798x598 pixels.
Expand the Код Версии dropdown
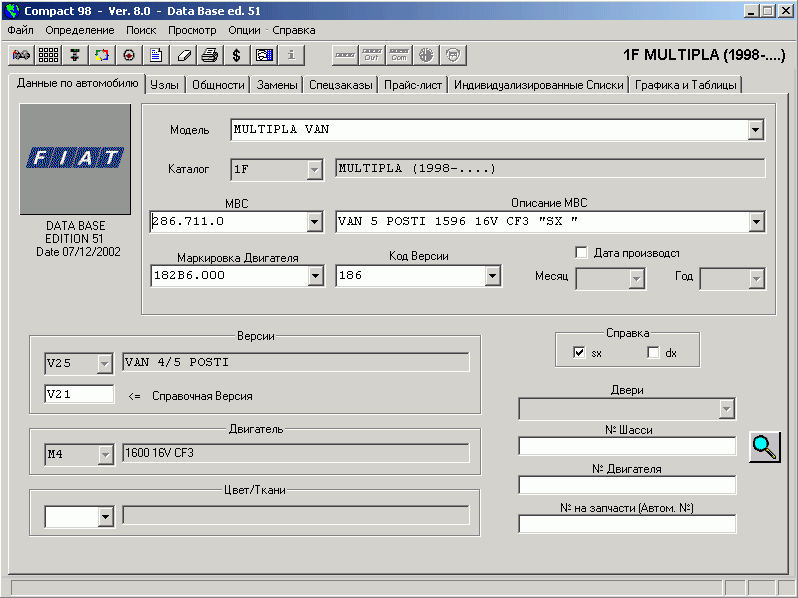(492, 276)
